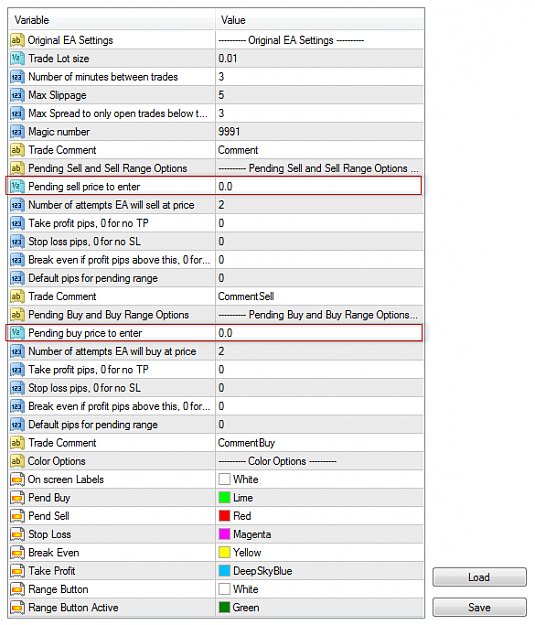Edit the Pending buy price value 0.0

click(319, 333)
